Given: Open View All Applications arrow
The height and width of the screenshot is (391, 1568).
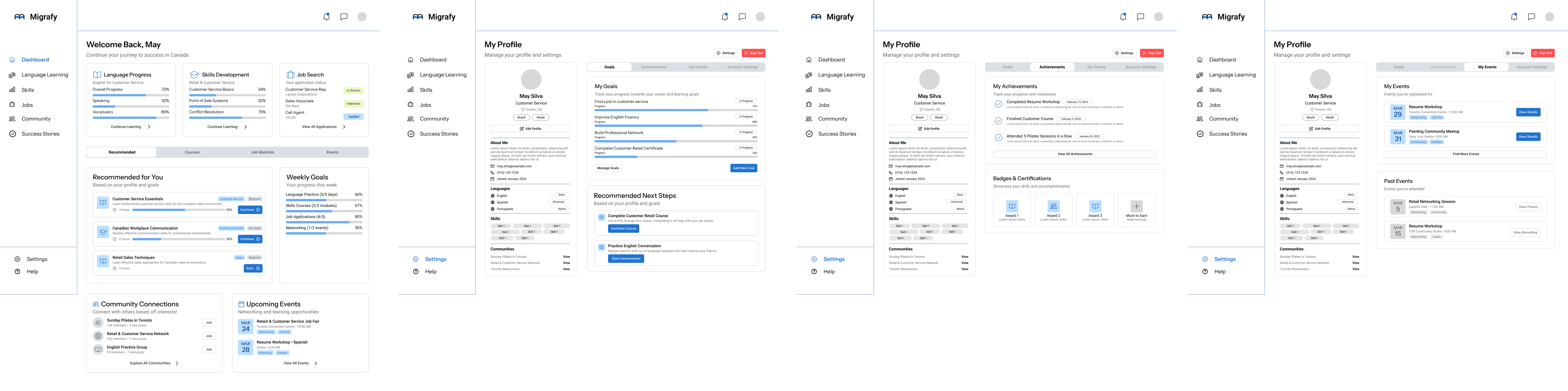Looking at the screenshot, I should tap(344, 127).
